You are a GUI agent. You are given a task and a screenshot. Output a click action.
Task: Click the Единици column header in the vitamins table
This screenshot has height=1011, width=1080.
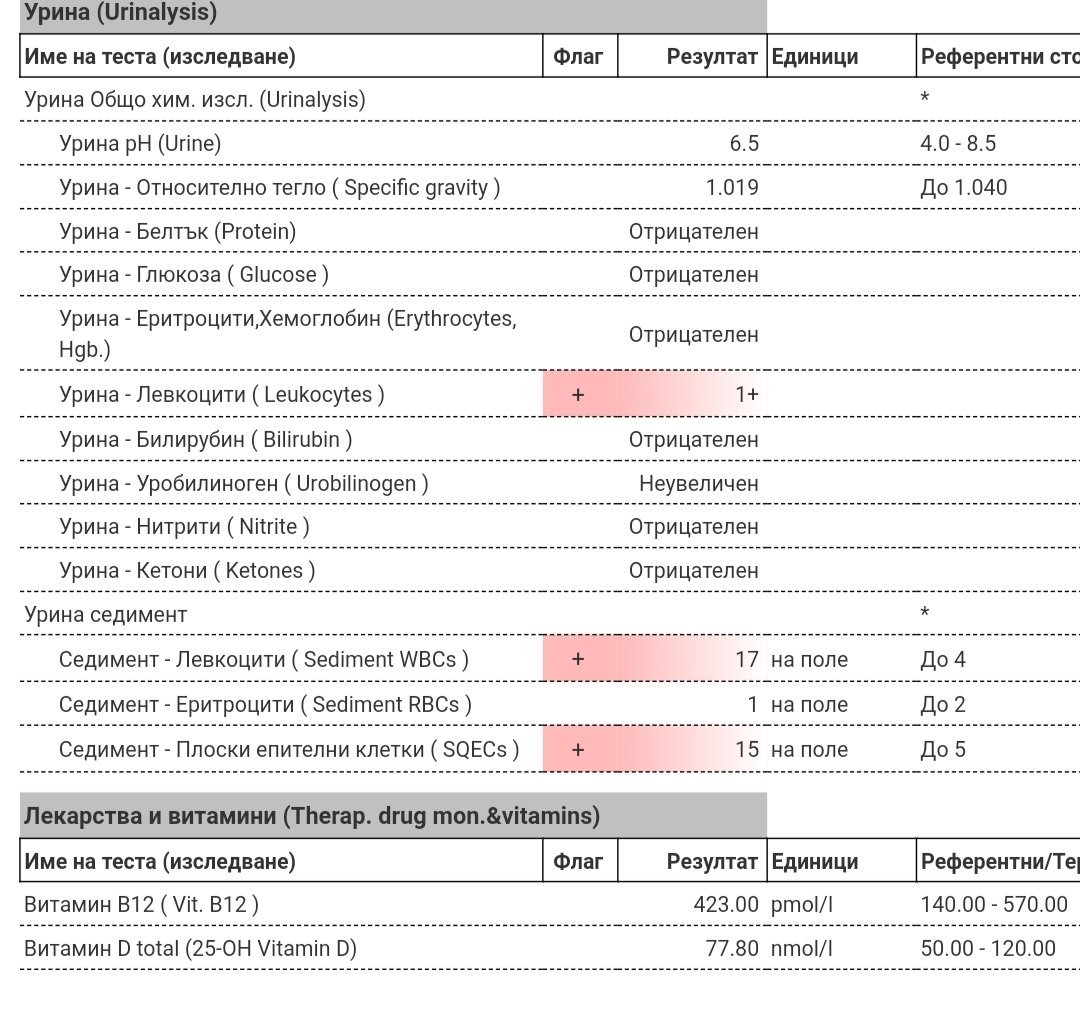click(x=814, y=861)
